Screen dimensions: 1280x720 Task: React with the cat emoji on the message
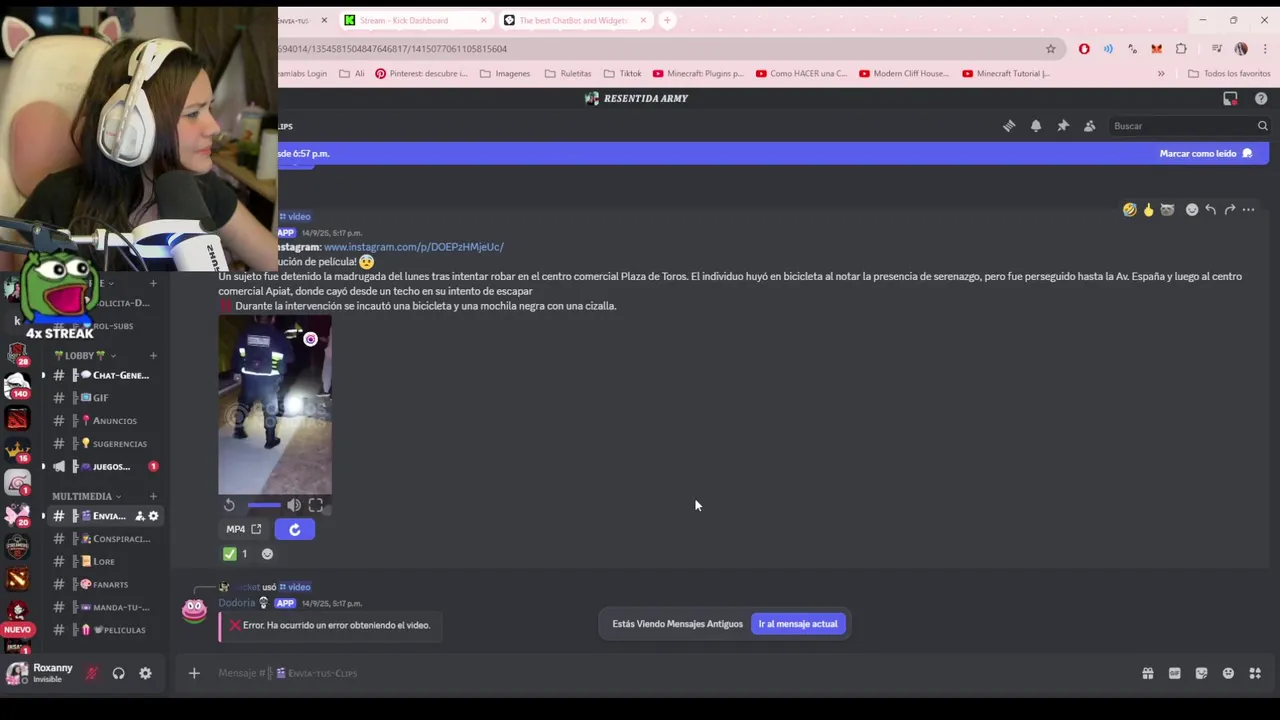tap(1167, 210)
